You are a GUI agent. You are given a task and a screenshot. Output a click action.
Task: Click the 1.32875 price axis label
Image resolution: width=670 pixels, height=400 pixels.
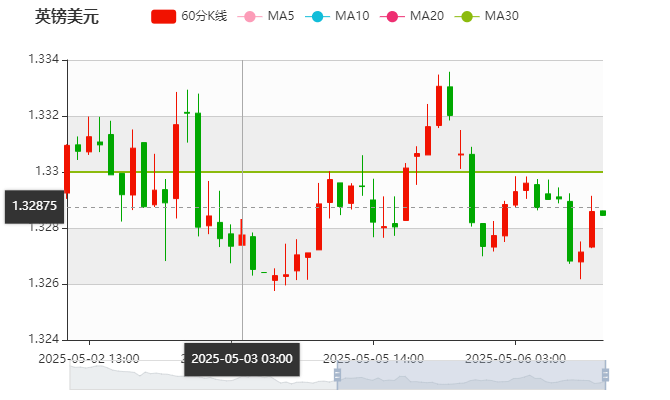tap(33, 206)
